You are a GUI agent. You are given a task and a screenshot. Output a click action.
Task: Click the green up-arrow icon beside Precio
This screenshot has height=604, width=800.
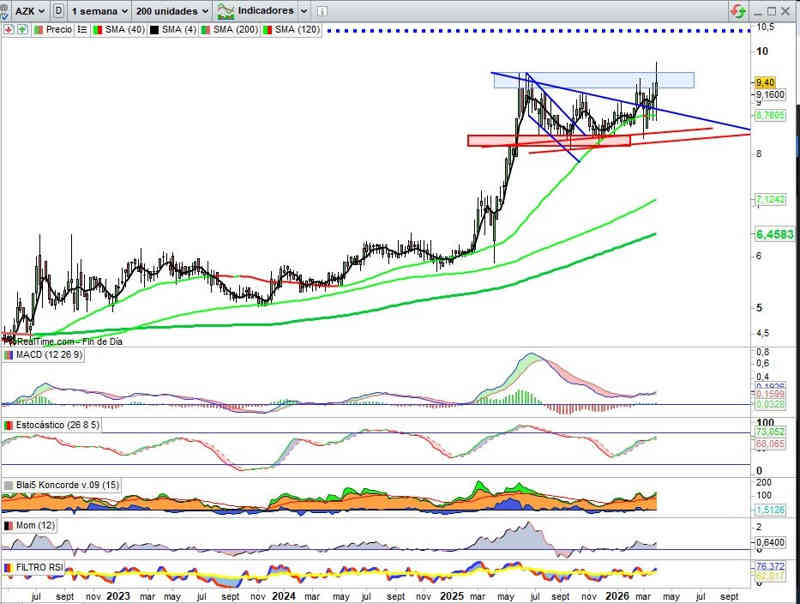(x=21, y=30)
